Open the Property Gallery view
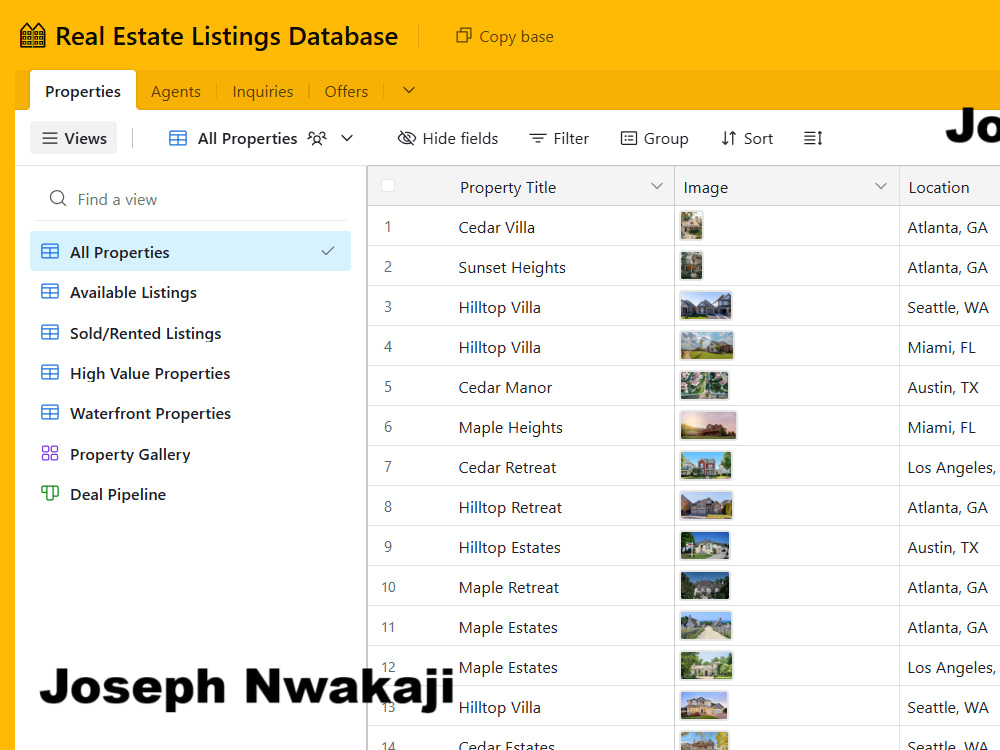The height and width of the screenshot is (750, 1000). (190, 454)
